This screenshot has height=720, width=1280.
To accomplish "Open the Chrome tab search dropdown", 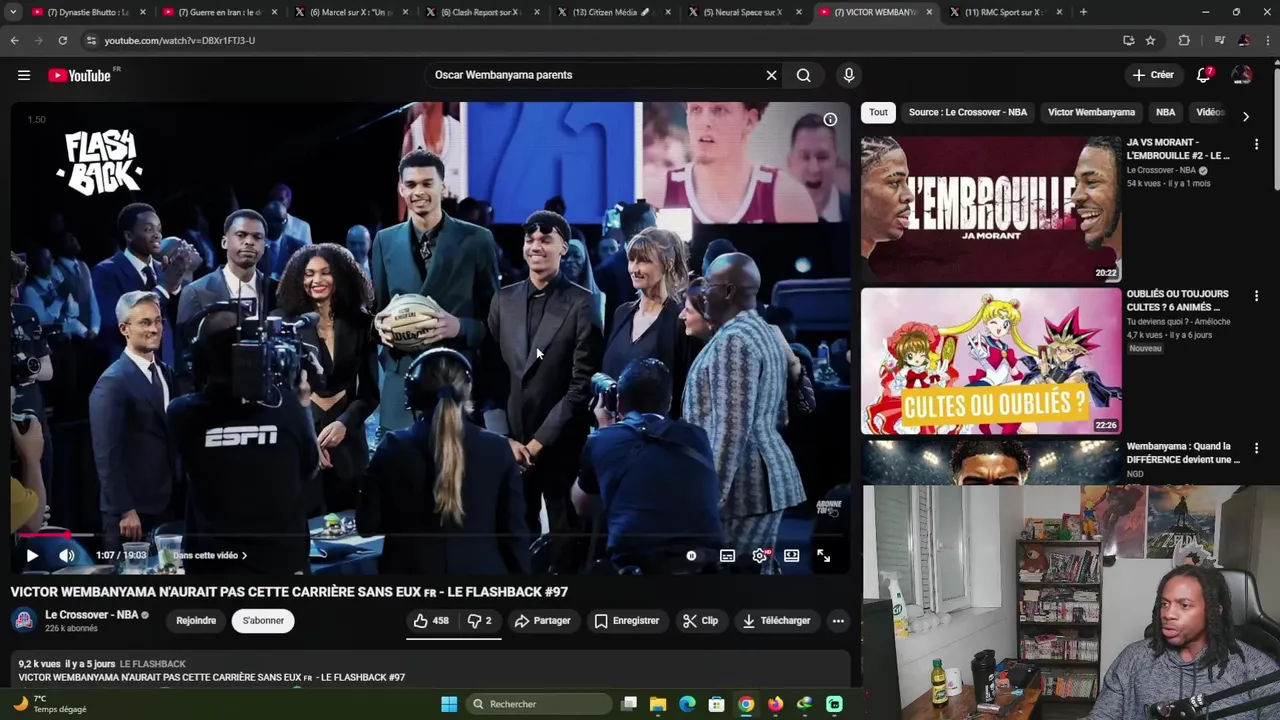I will pos(13,12).
